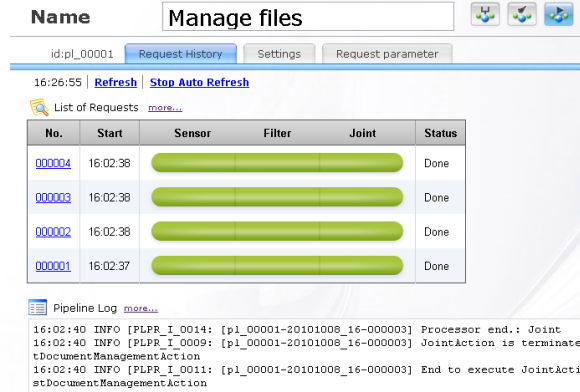
Task: Open request number 000002
Action: pos(53,232)
